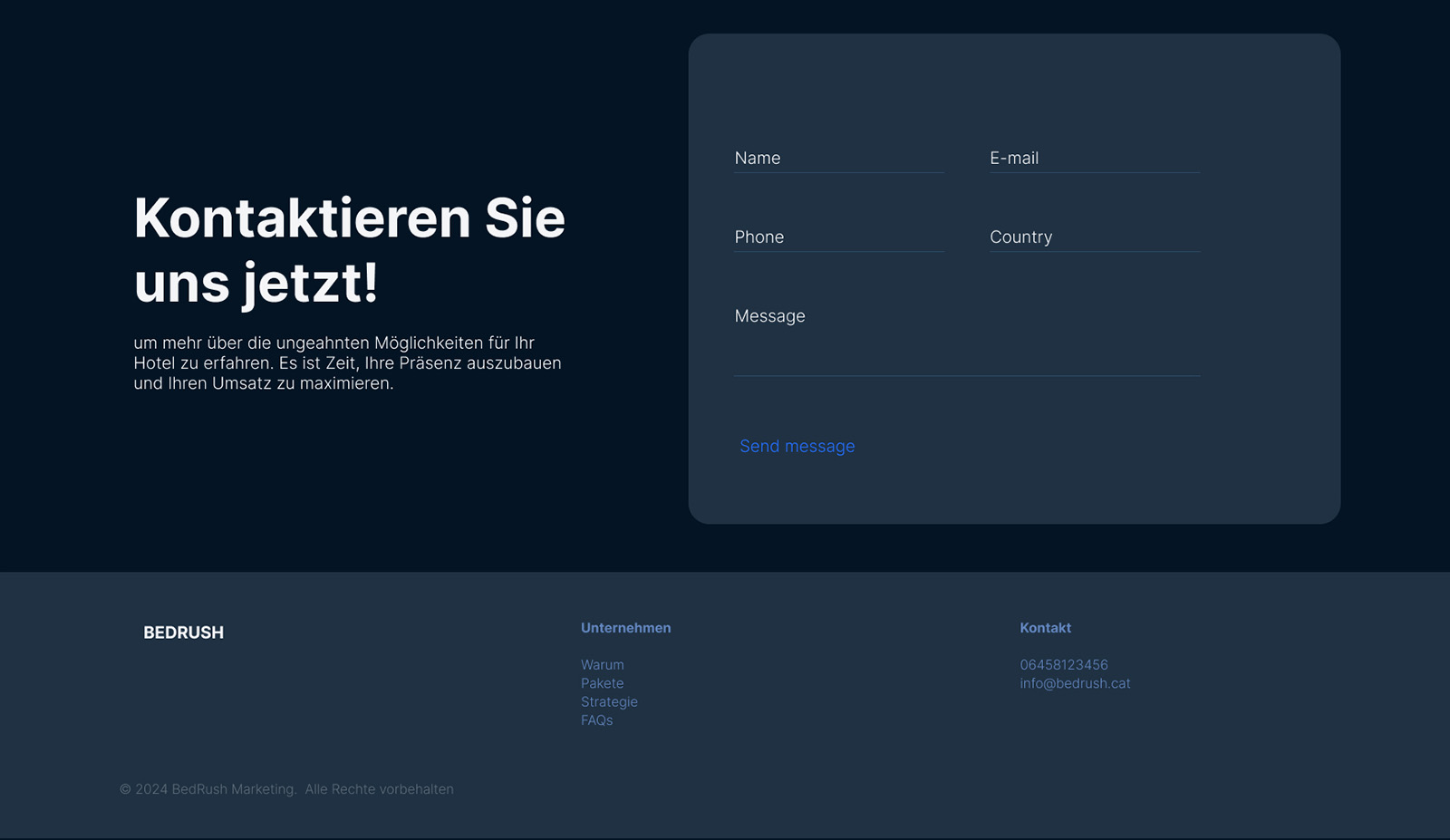Go to the Pakete footer link

602,683
